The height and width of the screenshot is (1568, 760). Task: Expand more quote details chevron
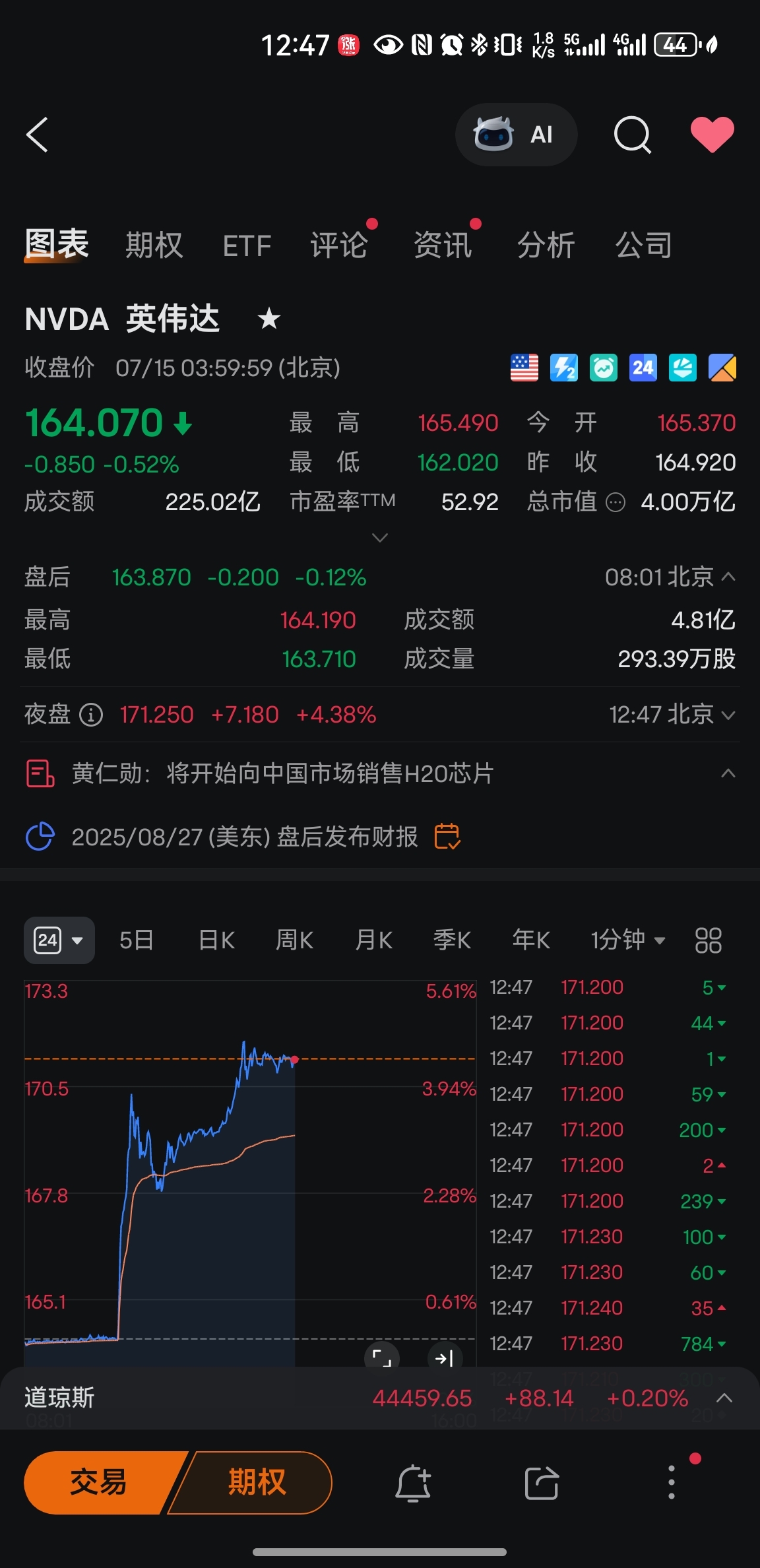point(380,537)
